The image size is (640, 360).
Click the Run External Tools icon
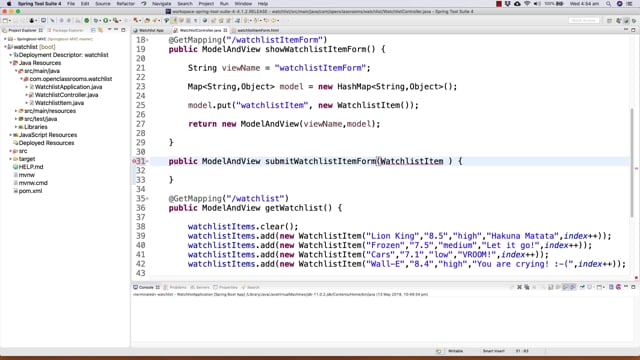[116, 20]
